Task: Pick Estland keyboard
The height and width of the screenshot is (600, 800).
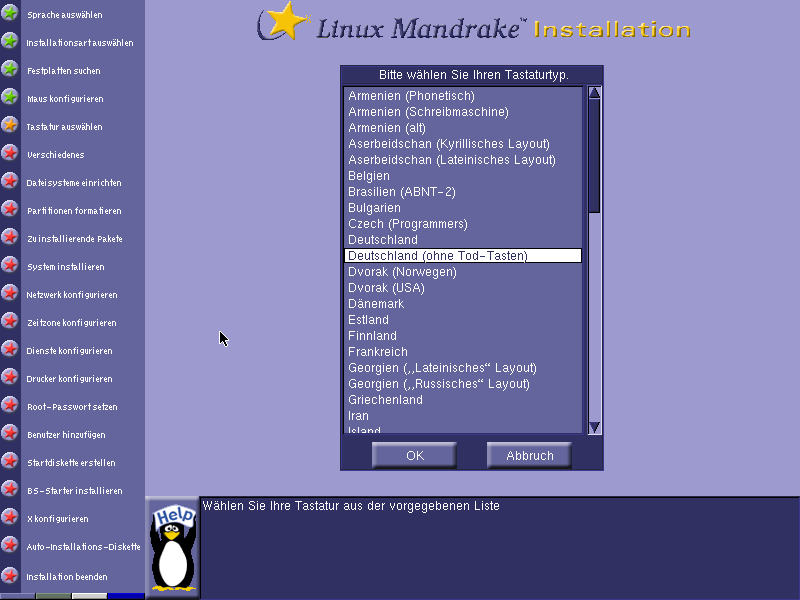Action: pos(463,320)
